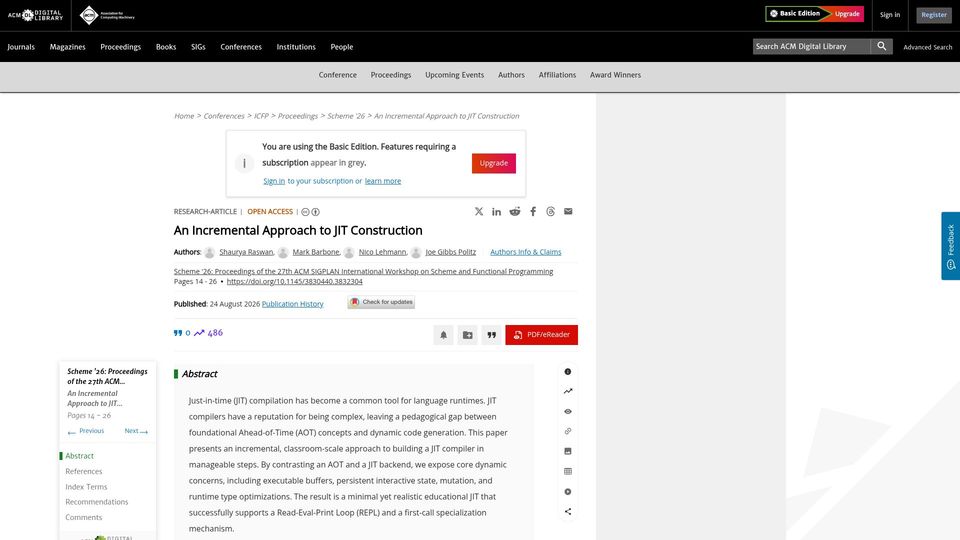The width and height of the screenshot is (960, 540).
Task: Open the Conferences top menu
Action: [x=241, y=47]
